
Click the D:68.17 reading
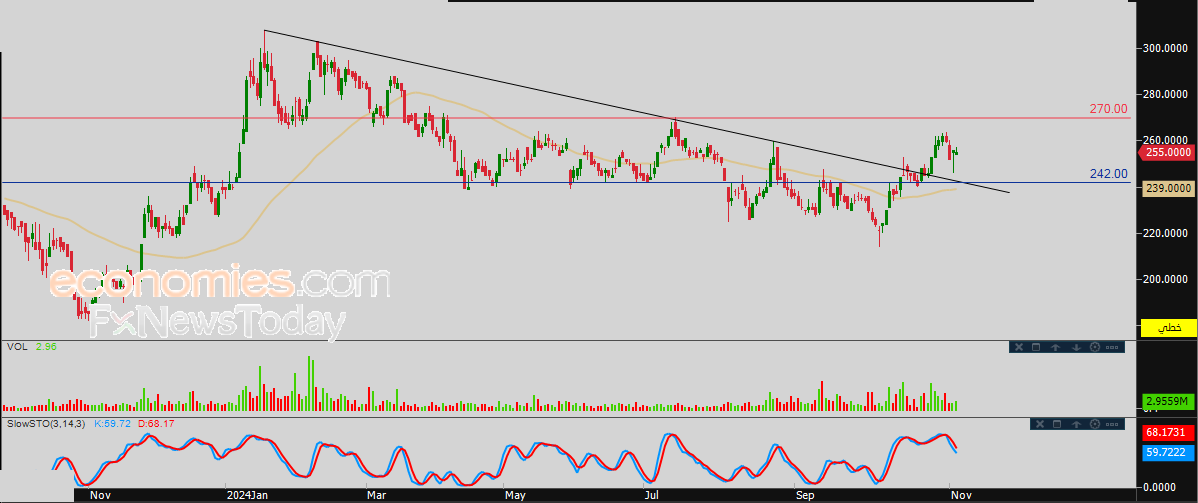[x=157, y=423]
